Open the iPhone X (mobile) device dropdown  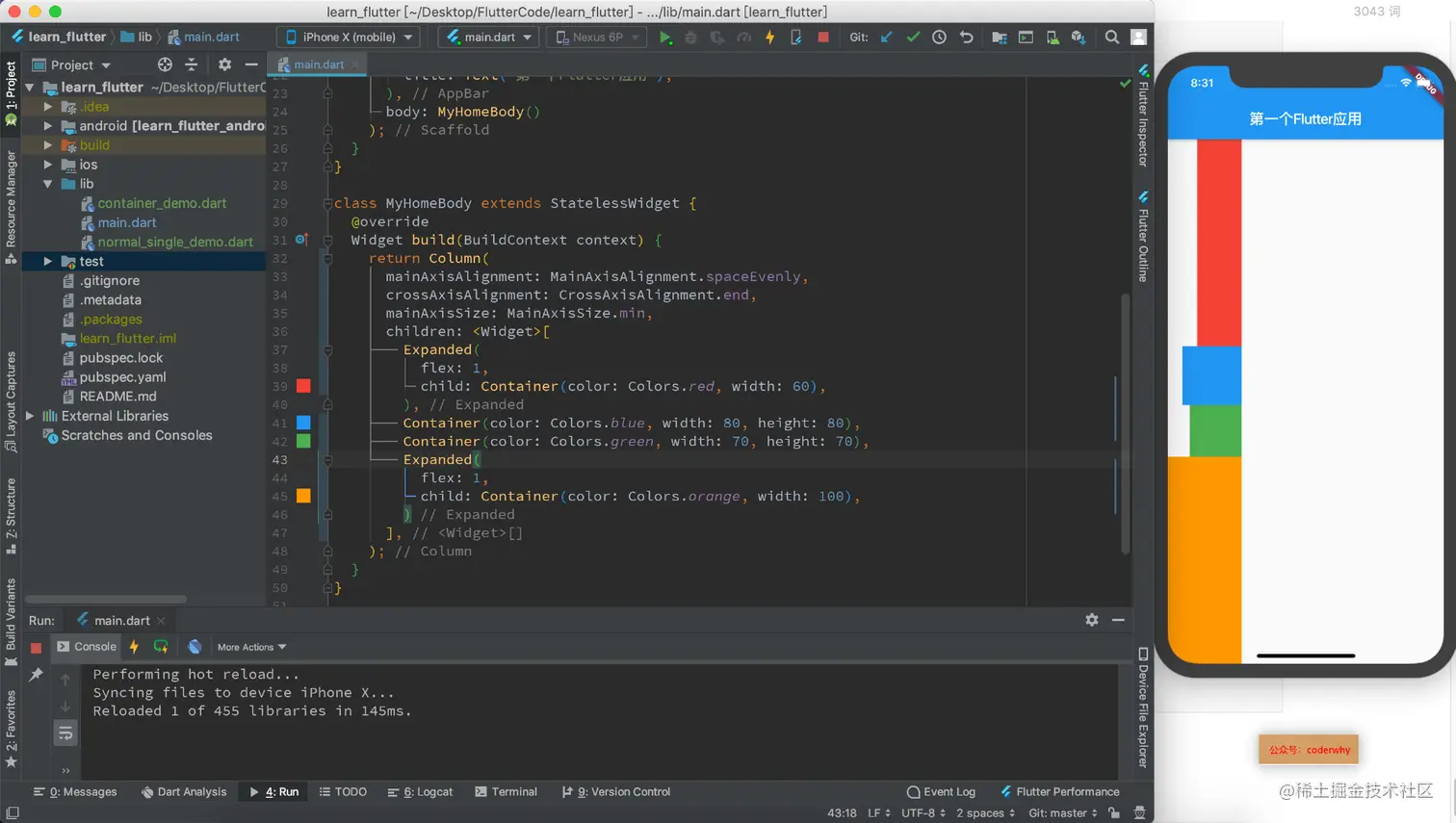[348, 38]
